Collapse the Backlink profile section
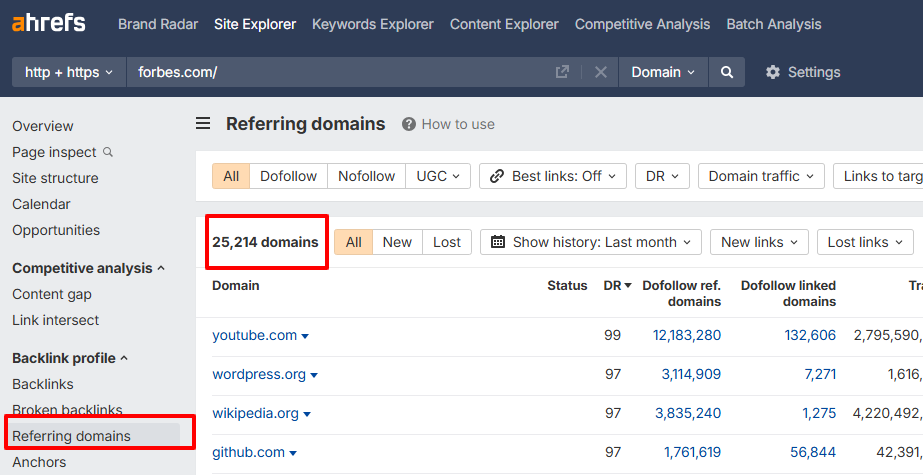 [70, 358]
